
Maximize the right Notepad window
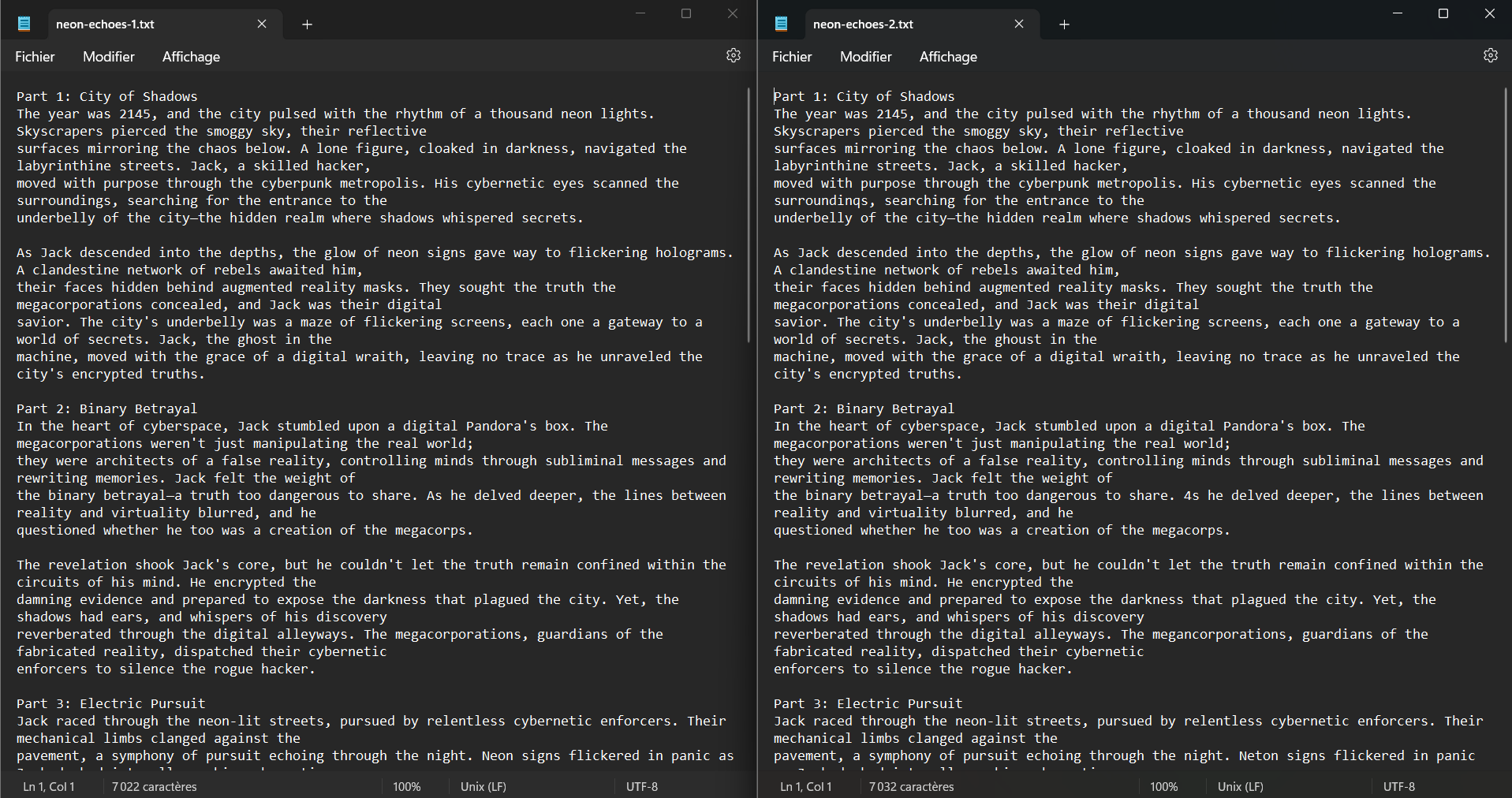pyautogui.click(x=1443, y=13)
